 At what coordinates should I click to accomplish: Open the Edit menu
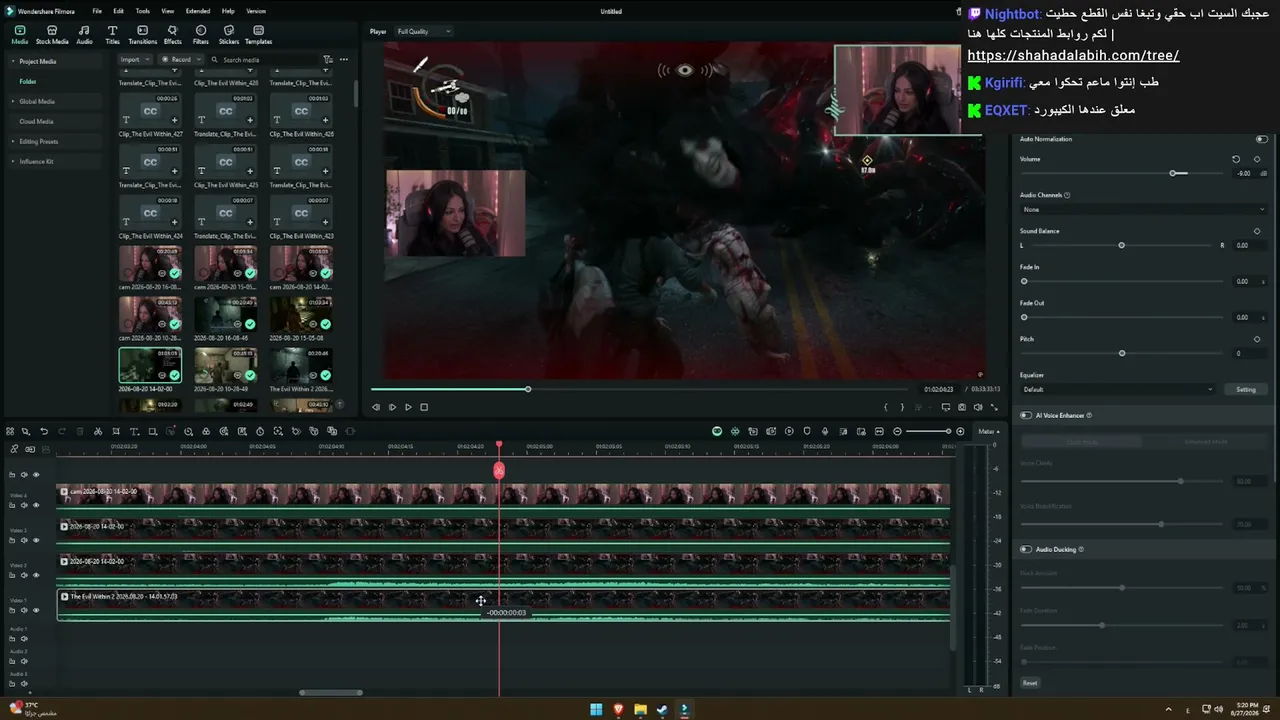pyautogui.click(x=118, y=11)
